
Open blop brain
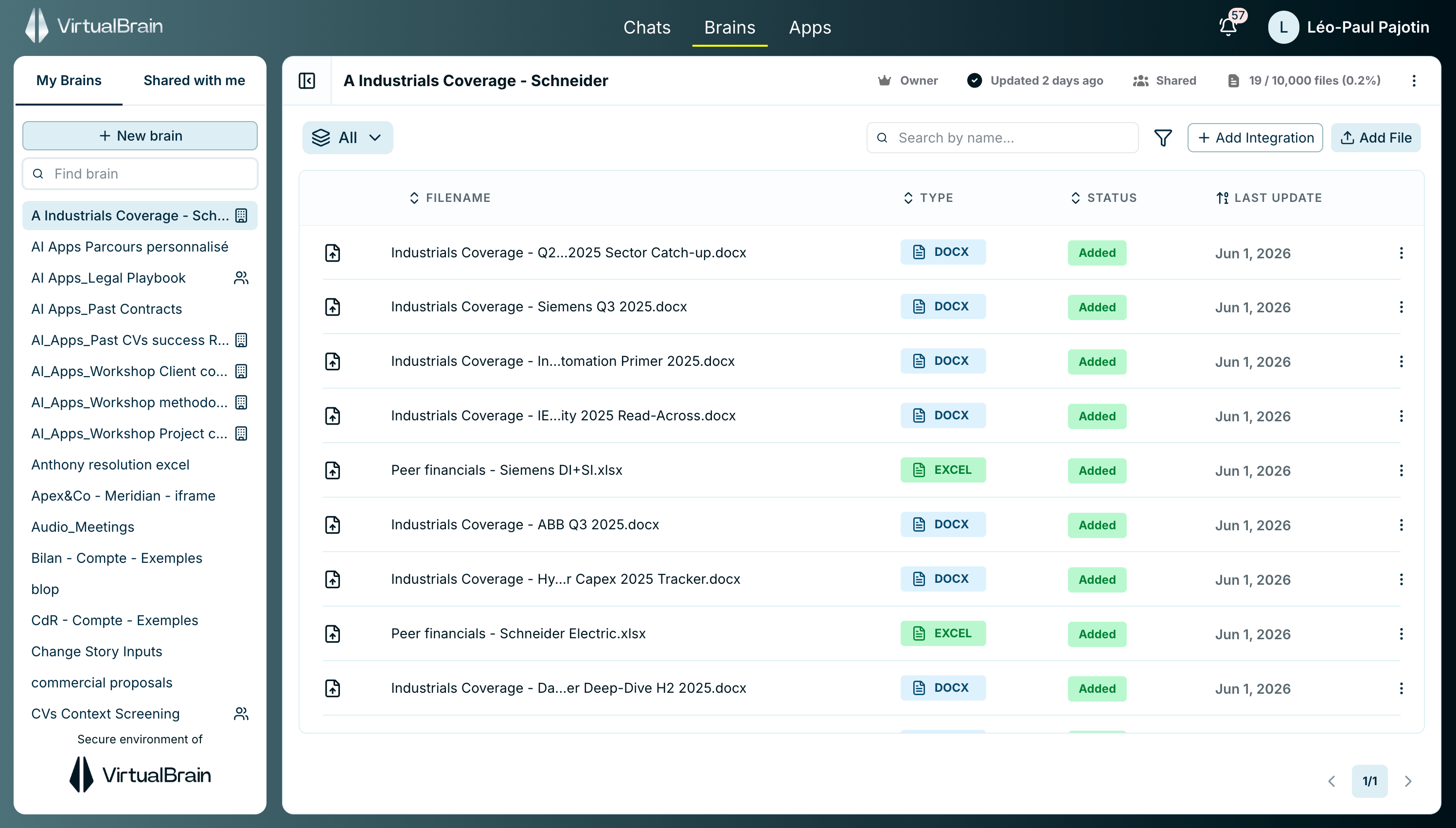140,589
